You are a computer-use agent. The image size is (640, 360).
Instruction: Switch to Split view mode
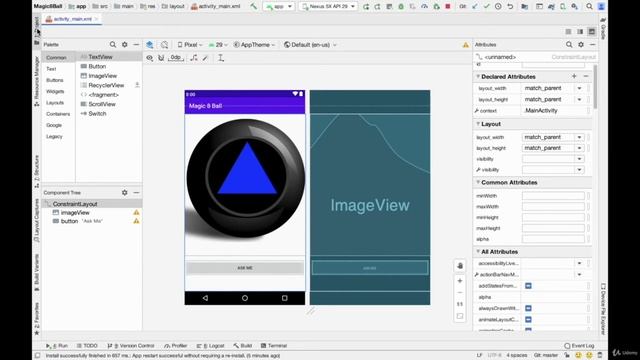(x=580, y=31)
